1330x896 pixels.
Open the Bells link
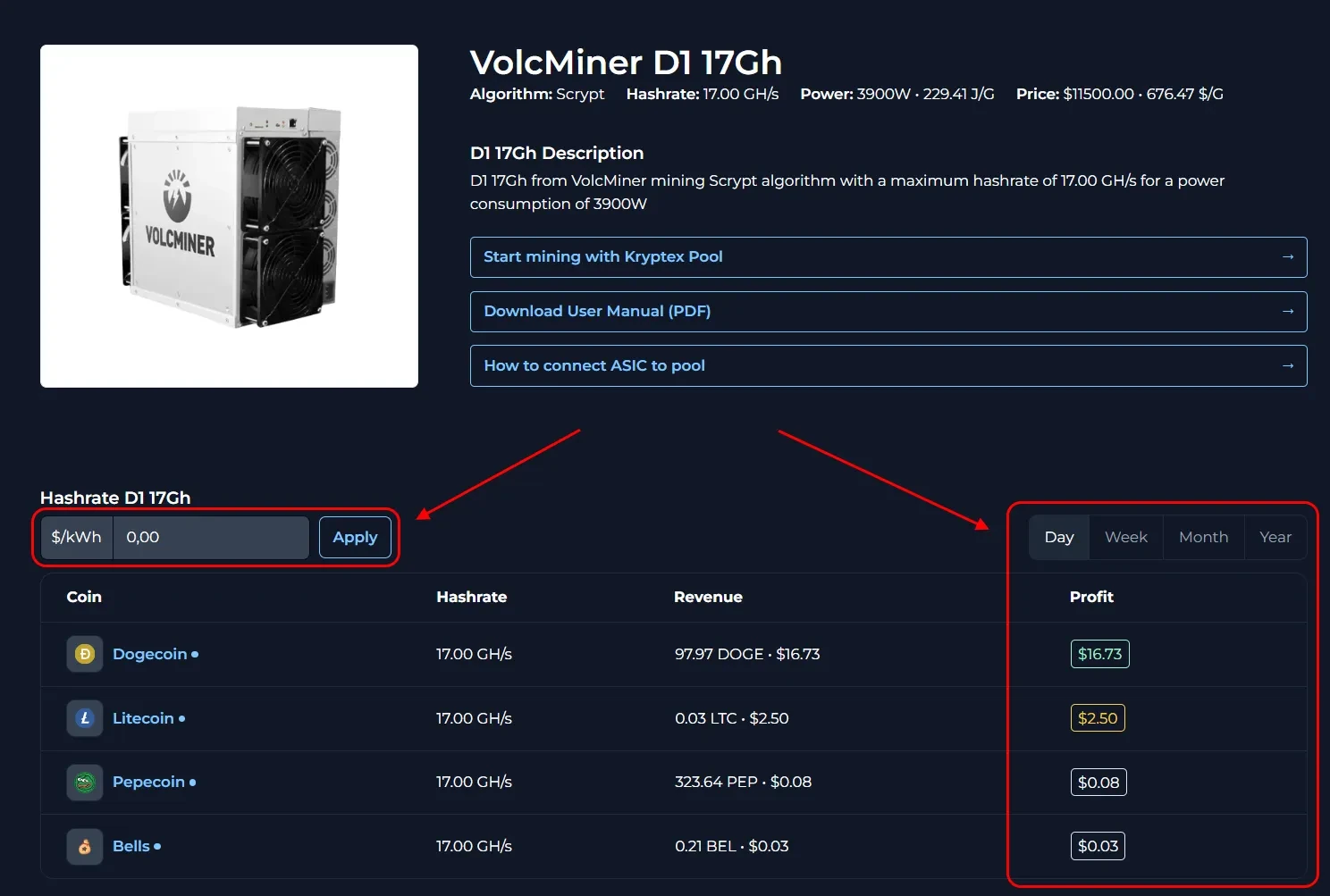[130, 846]
